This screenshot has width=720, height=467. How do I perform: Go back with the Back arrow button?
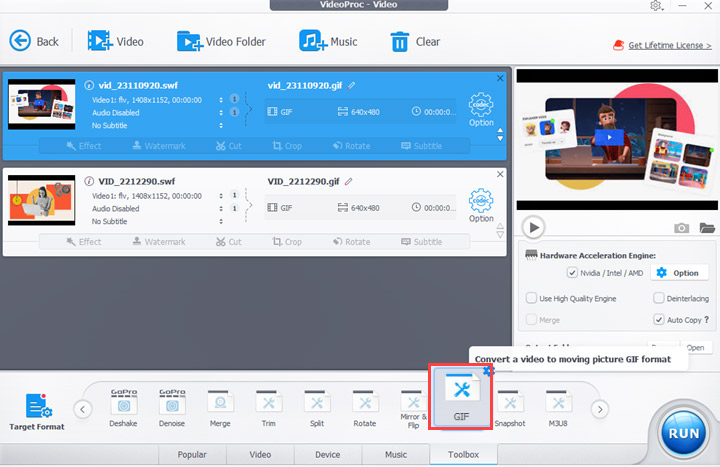(x=34, y=41)
